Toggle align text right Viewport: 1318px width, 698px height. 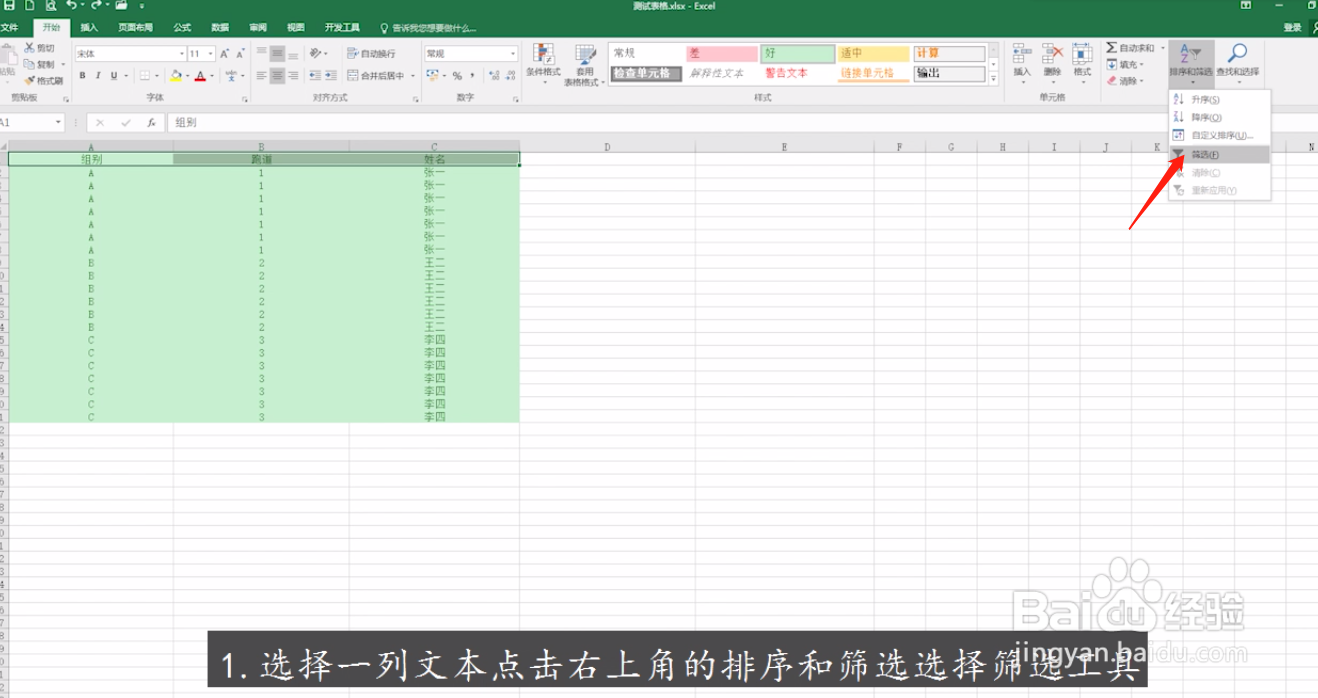tap(293, 76)
